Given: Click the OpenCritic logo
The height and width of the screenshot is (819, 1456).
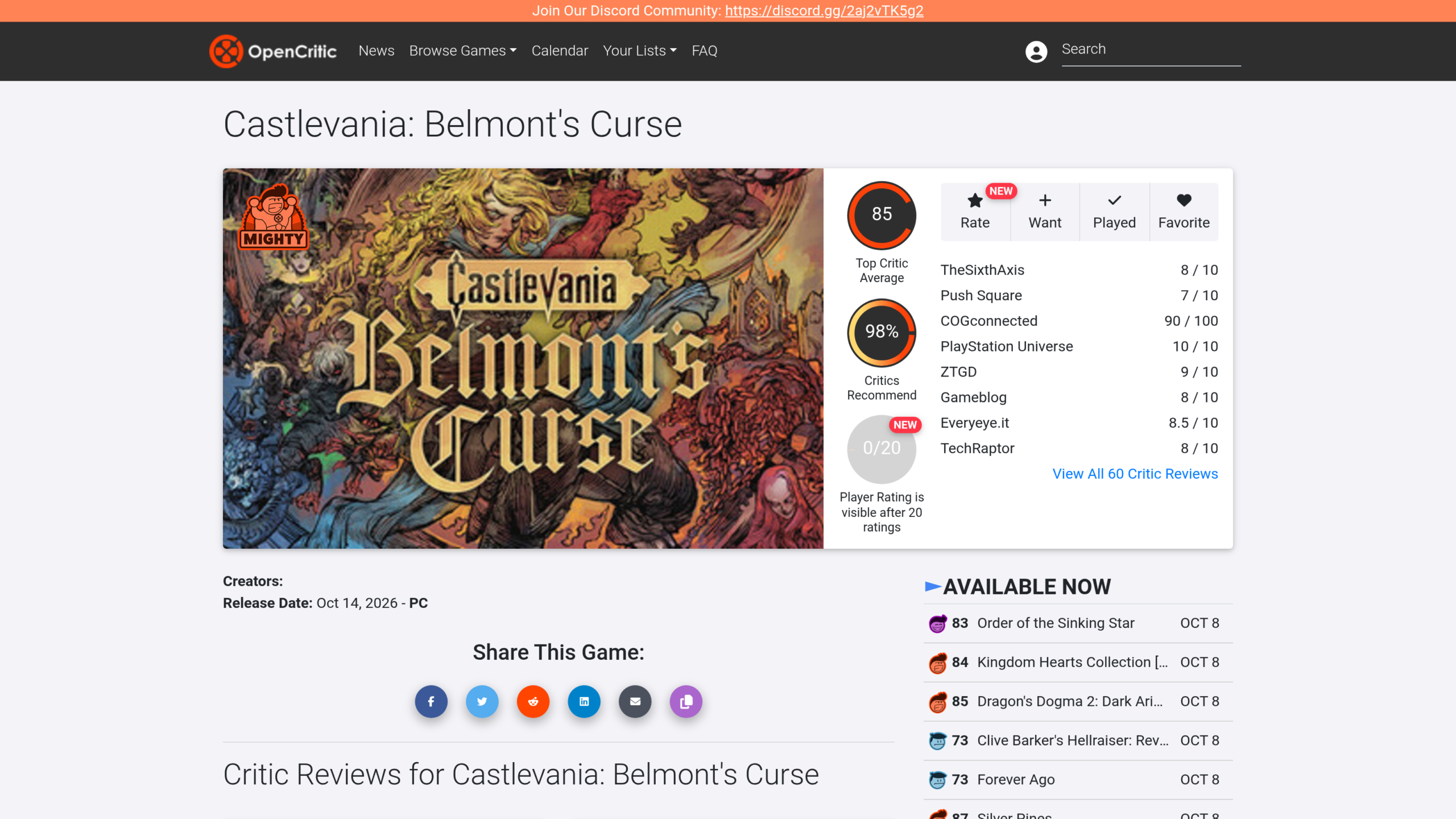Looking at the screenshot, I should click(273, 51).
